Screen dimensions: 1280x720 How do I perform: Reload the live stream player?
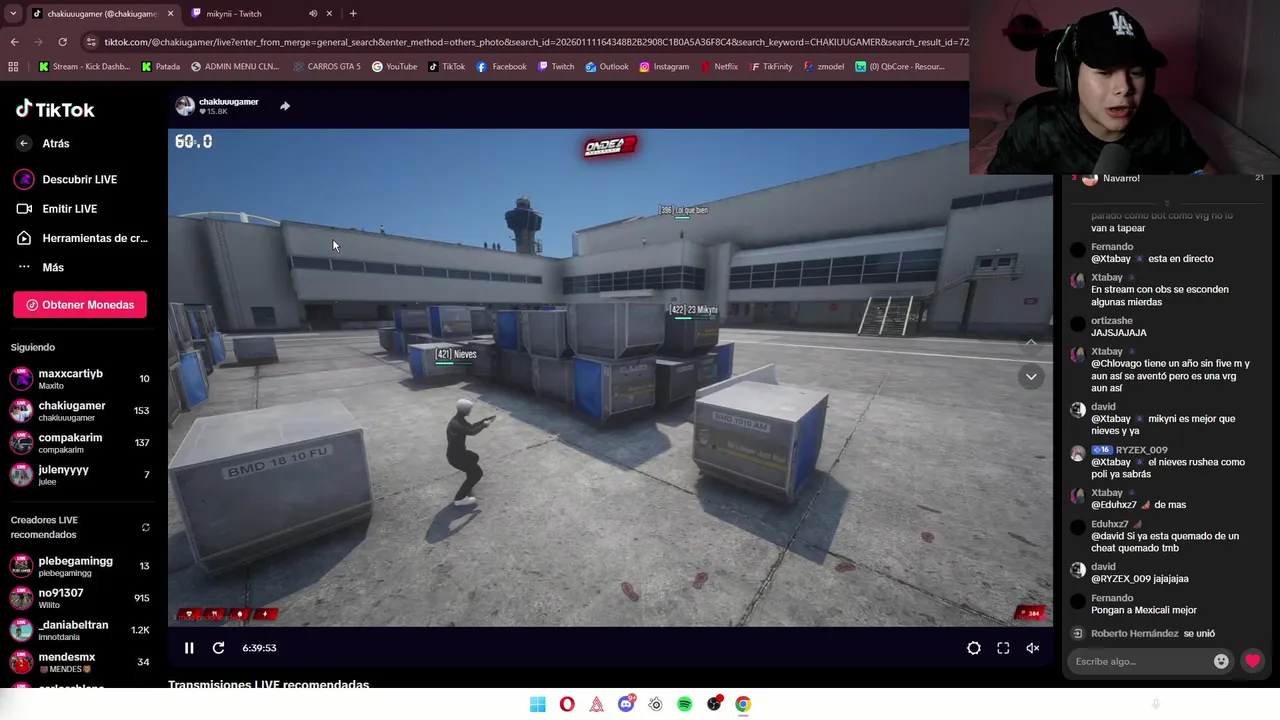[x=218, y=648]
